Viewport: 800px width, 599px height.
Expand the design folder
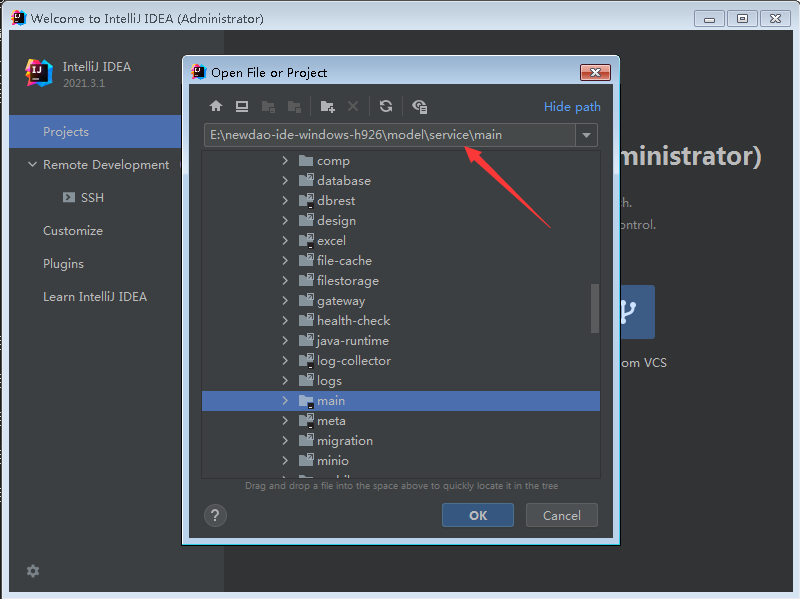click(x=285, y=220)
